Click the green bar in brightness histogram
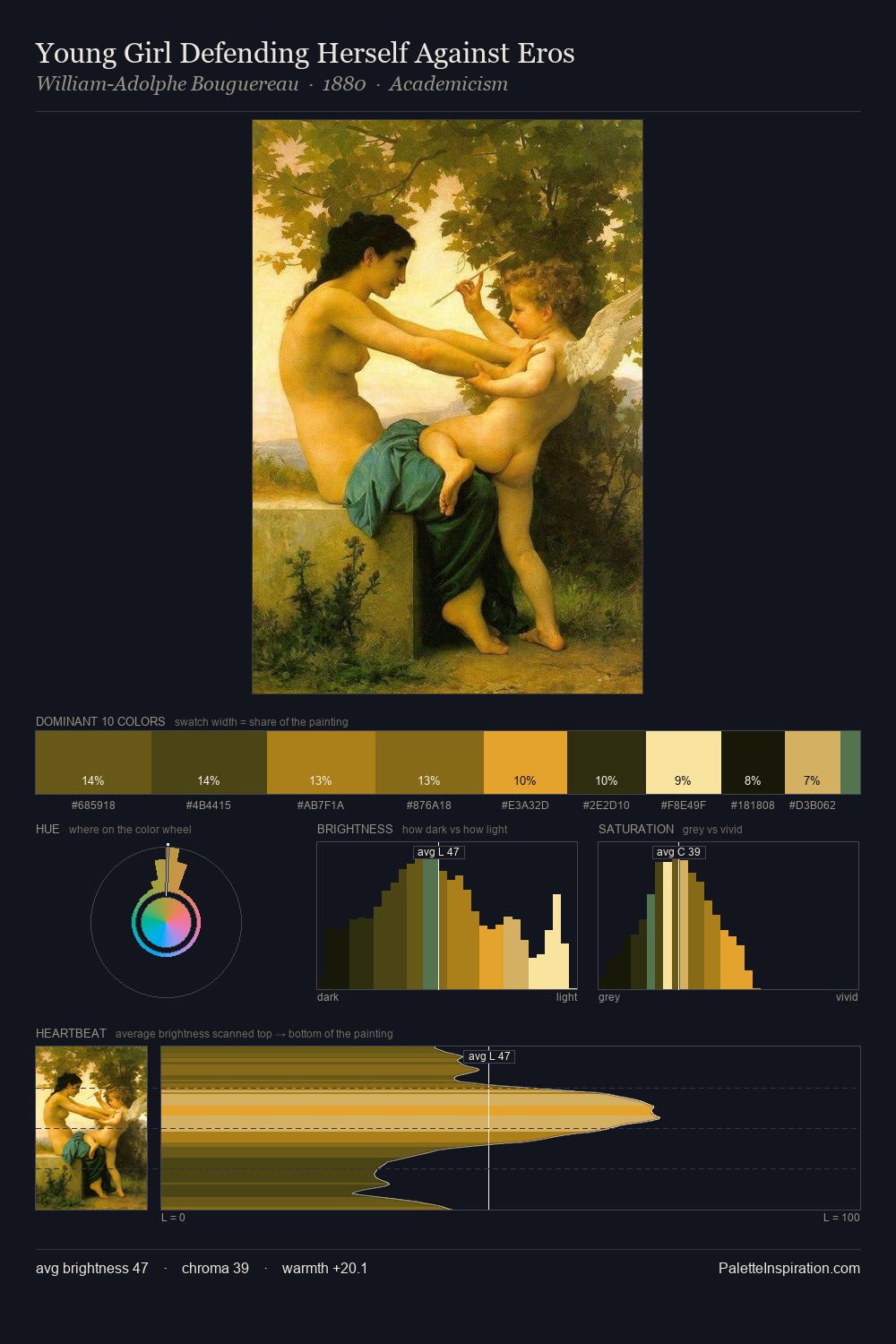The height and width of the screenshot is (1344, 896). click(430, 925)
